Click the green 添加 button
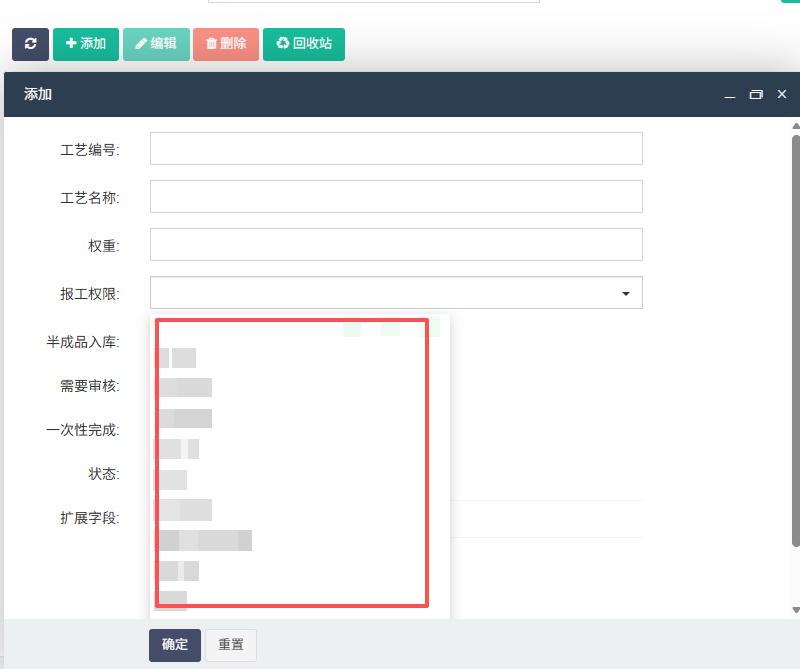 tap(86, 44)
